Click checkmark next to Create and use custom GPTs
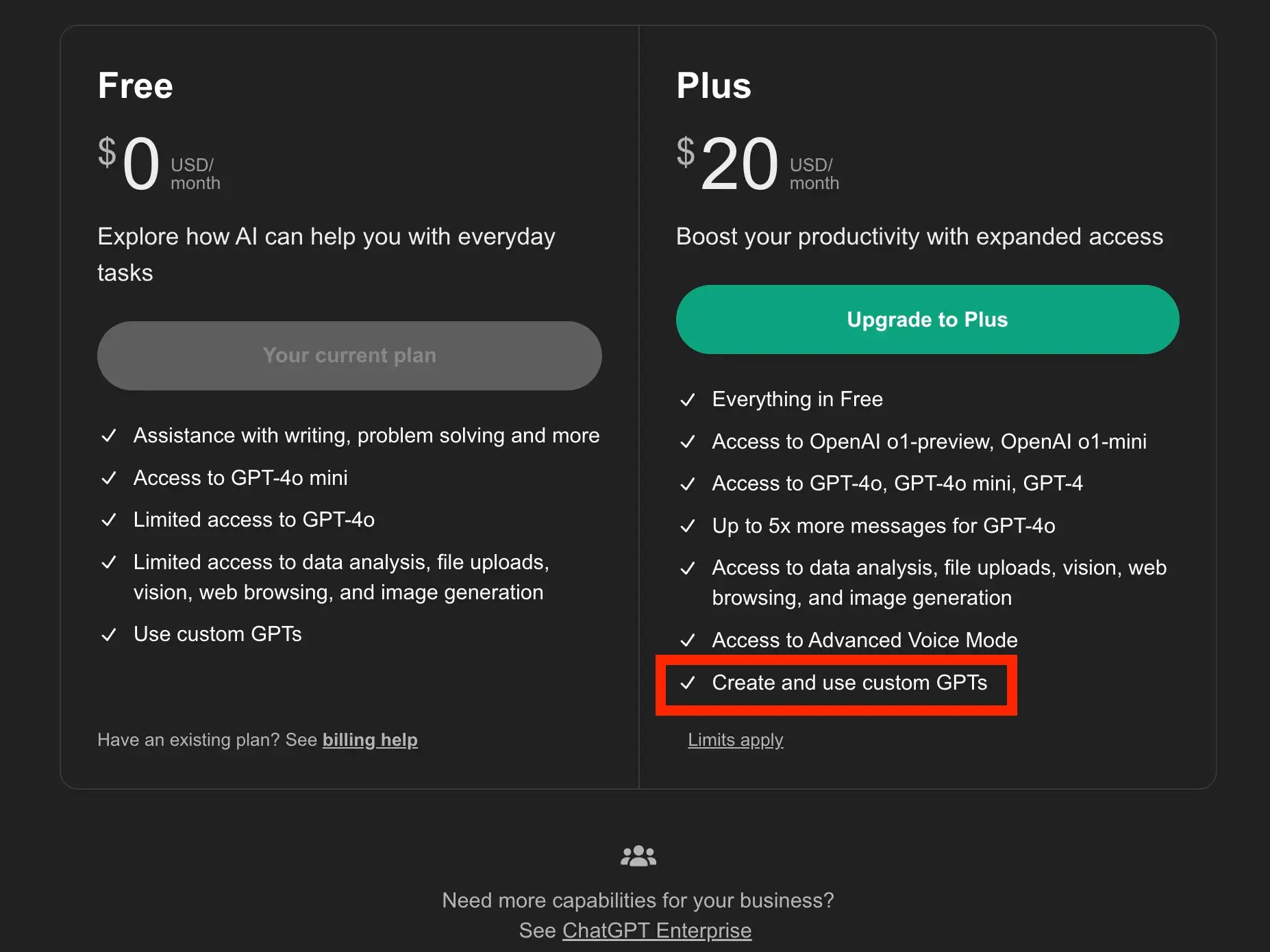 tap(688, 683)
